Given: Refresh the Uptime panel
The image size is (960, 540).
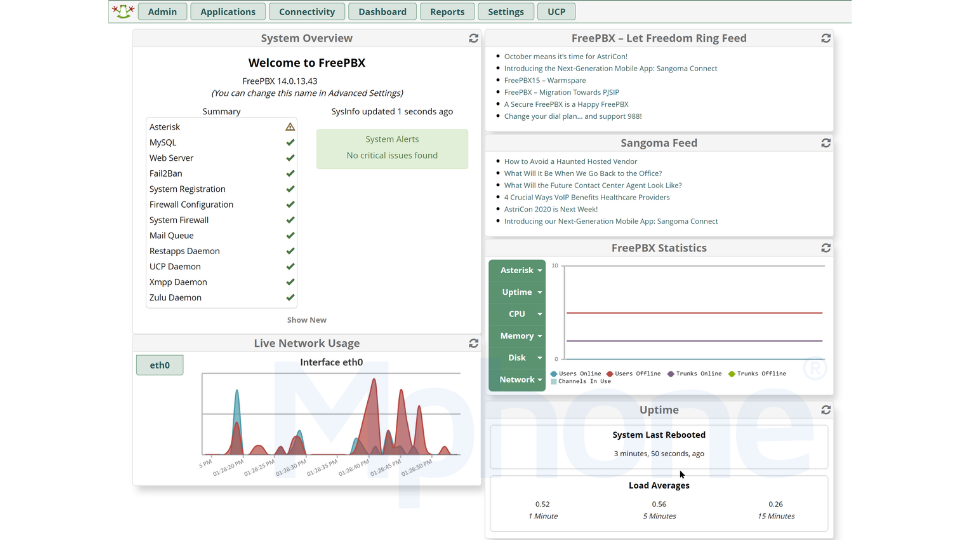Looking at the screenshot, I should click(x=825, y=410).
